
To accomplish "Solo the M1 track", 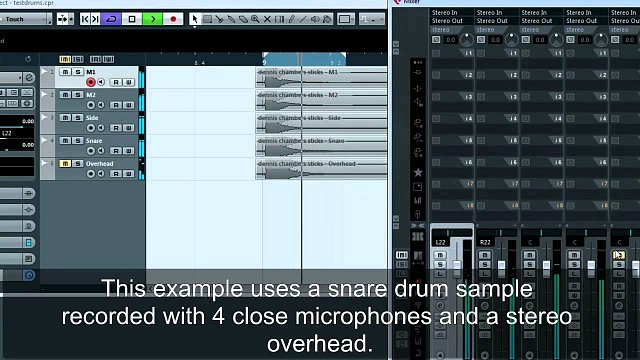I will [78, 72].
